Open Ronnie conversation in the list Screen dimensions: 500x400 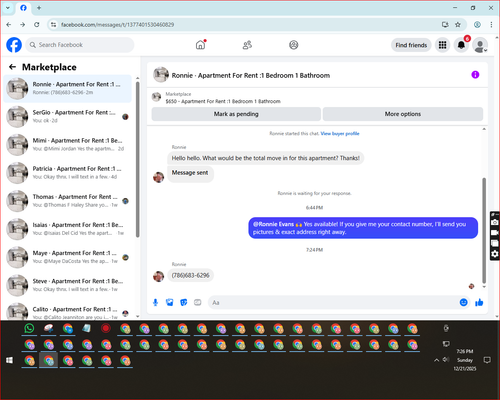(x=68, y=88)
